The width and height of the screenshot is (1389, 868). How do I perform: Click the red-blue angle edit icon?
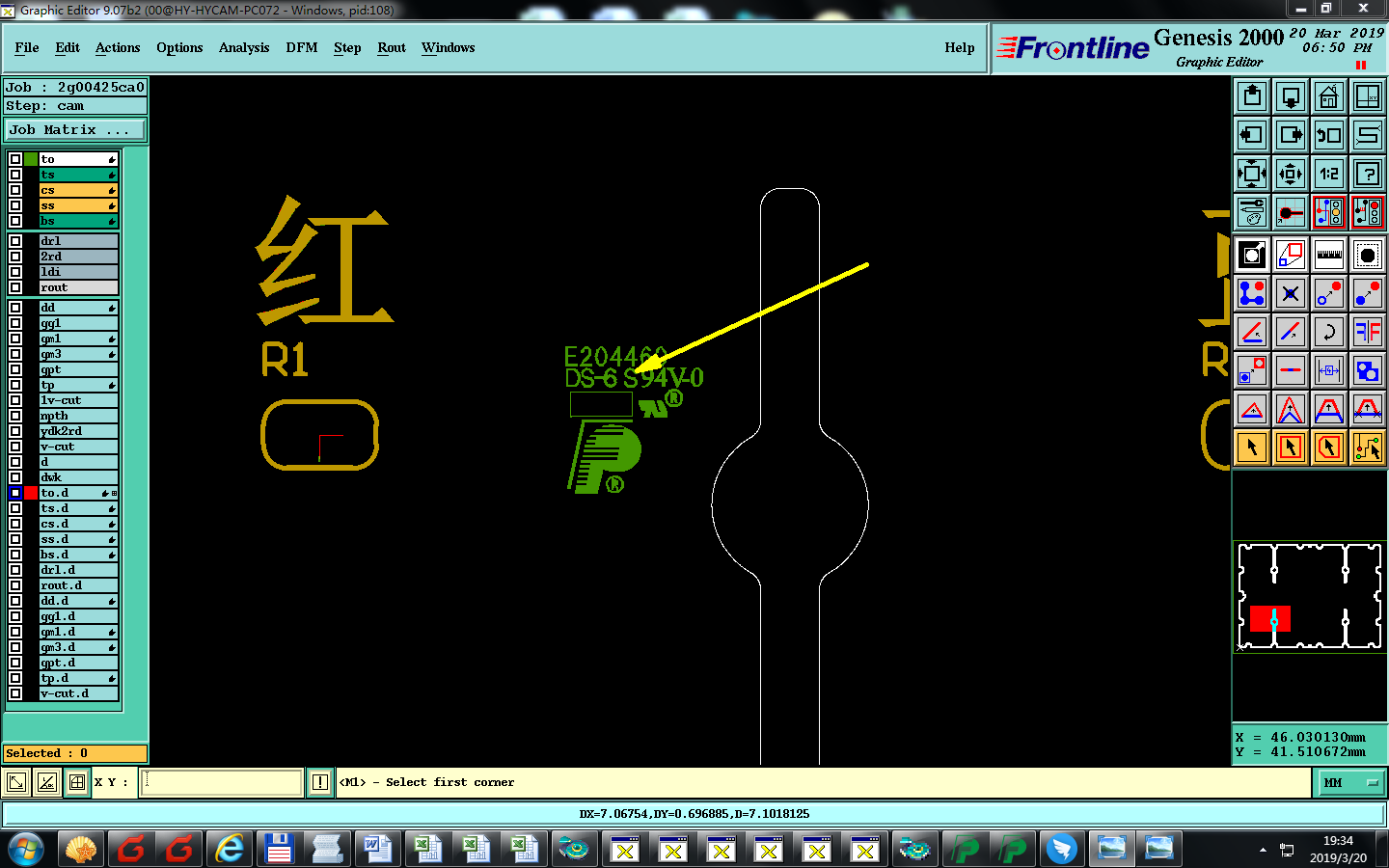click(1252, 332)
